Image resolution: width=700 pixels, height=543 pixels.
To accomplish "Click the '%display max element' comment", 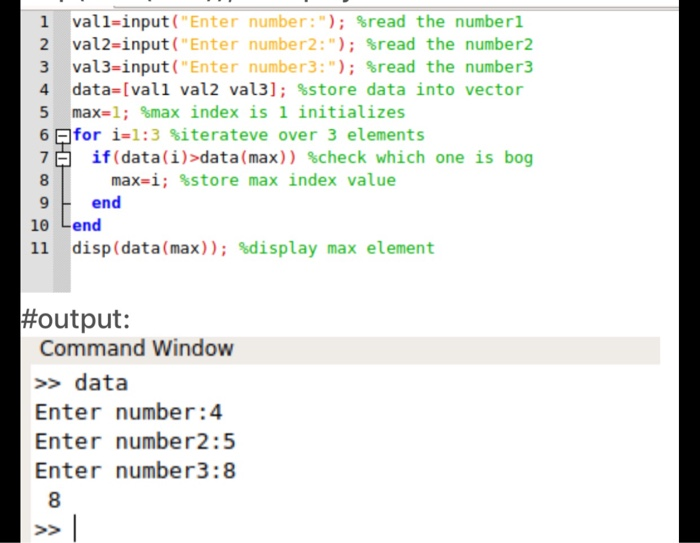I will (x=337, y=248).
